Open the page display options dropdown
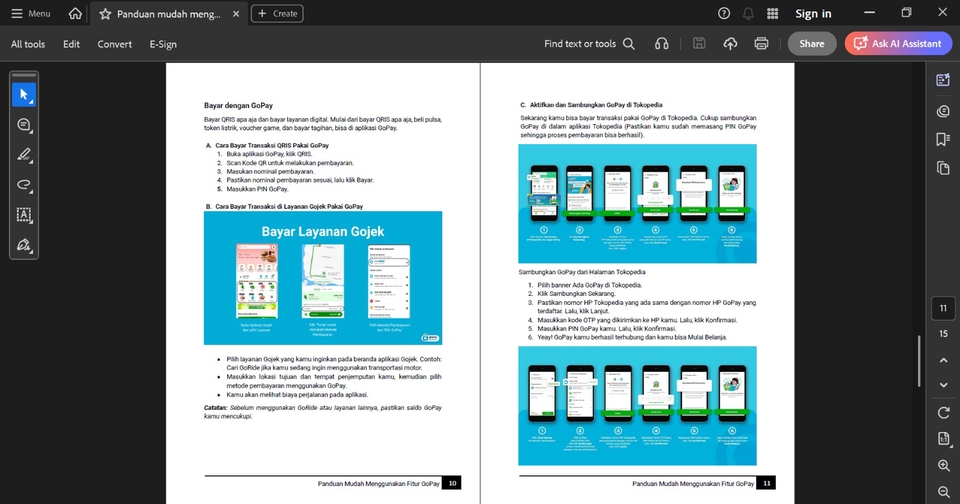 pyautogui.click(x=943, y=439)
